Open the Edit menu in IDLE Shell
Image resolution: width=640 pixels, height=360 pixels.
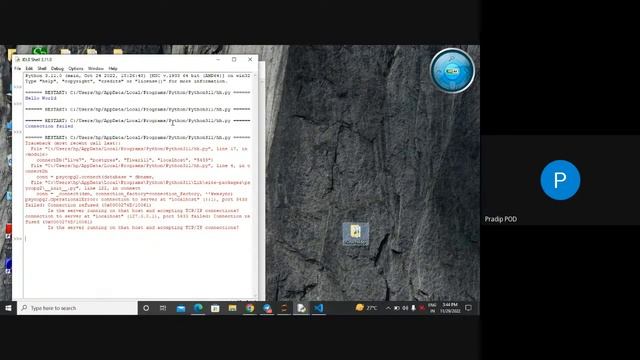click(x=29, y=69)
